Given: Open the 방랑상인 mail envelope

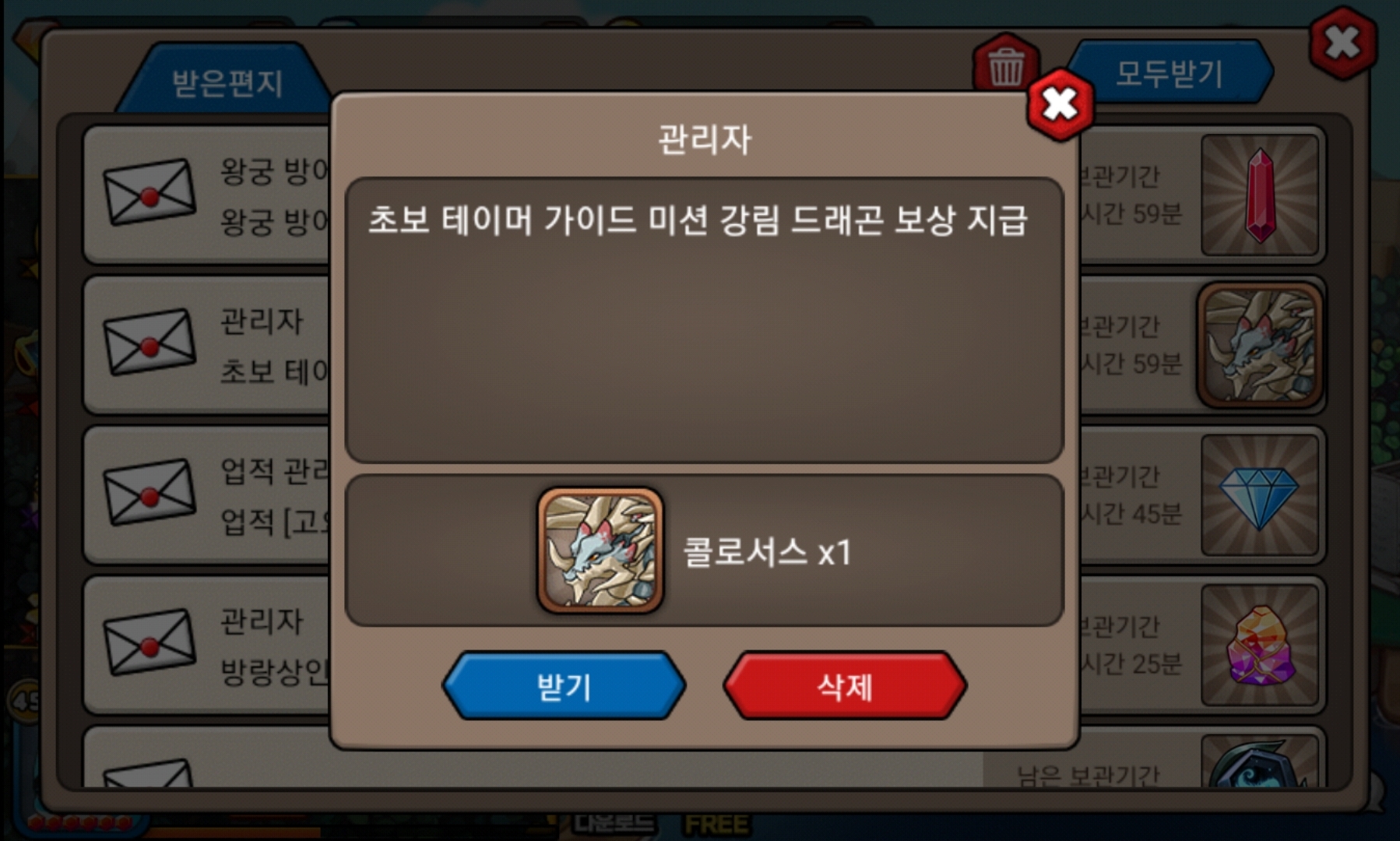Looking at the screenshot, I should click(x=149, y=643).
